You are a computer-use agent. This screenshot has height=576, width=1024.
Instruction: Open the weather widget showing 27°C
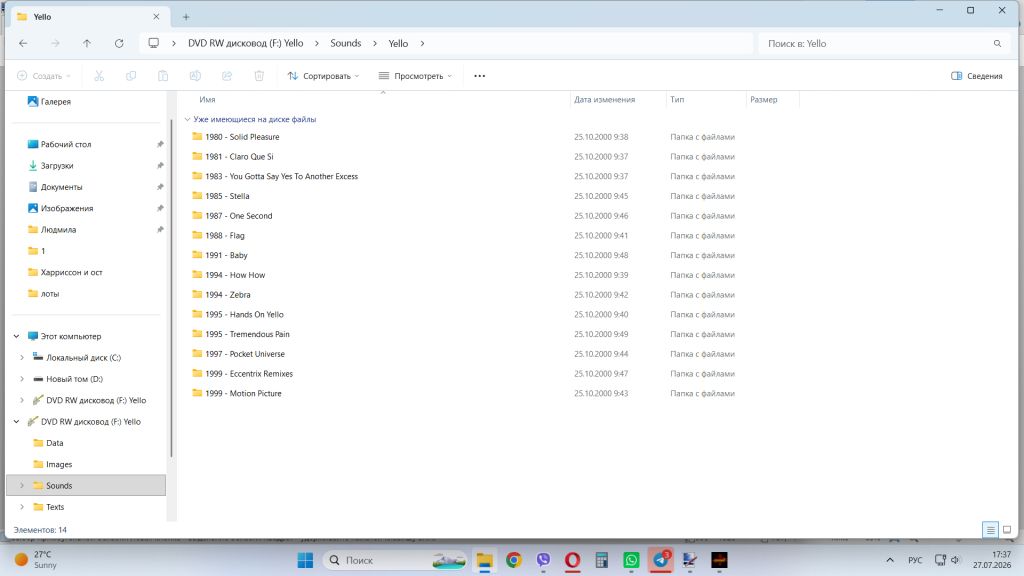pyautogui.click(x=36, y=560)
